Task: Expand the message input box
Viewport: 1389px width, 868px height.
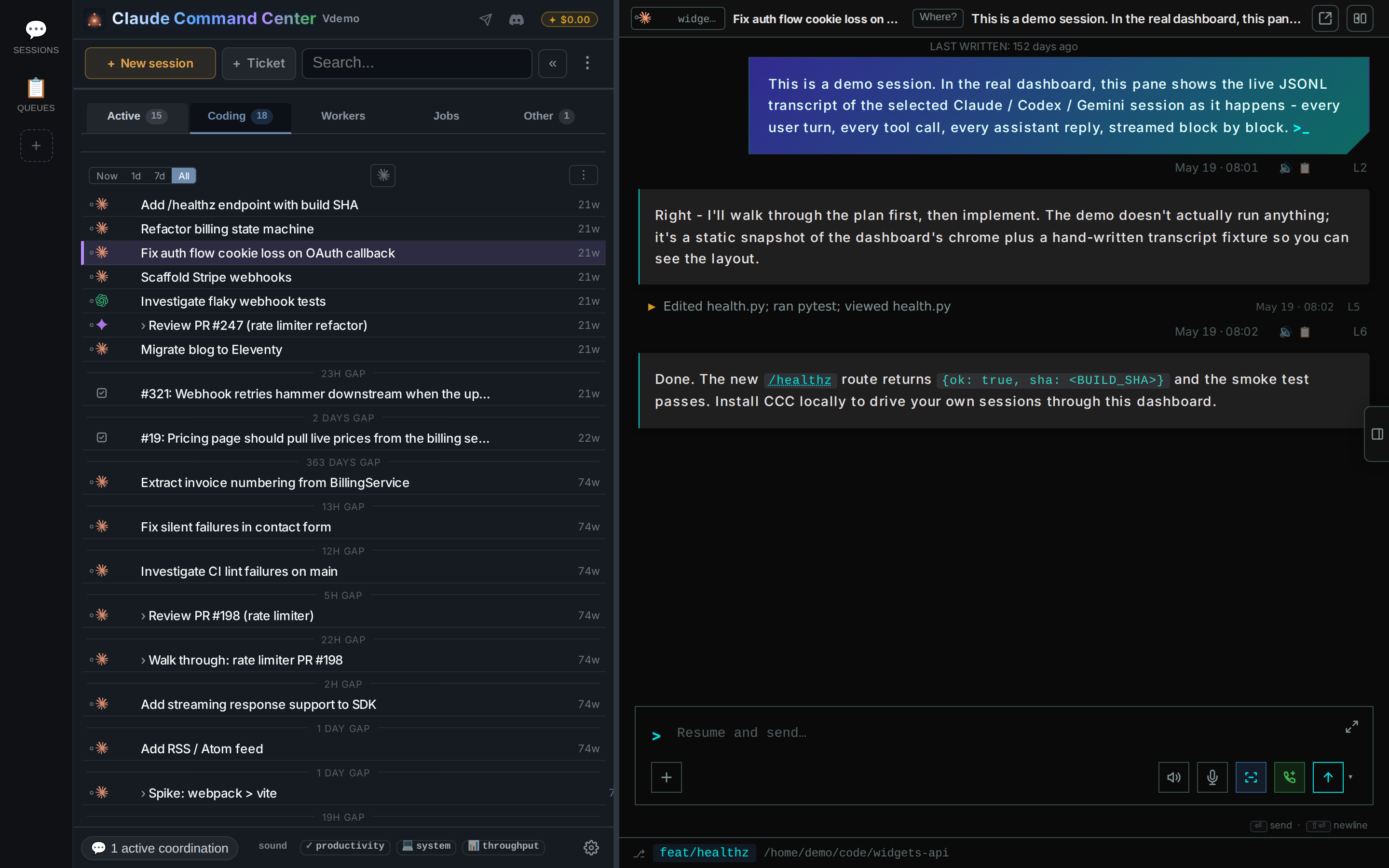Action: [1352, 727]
